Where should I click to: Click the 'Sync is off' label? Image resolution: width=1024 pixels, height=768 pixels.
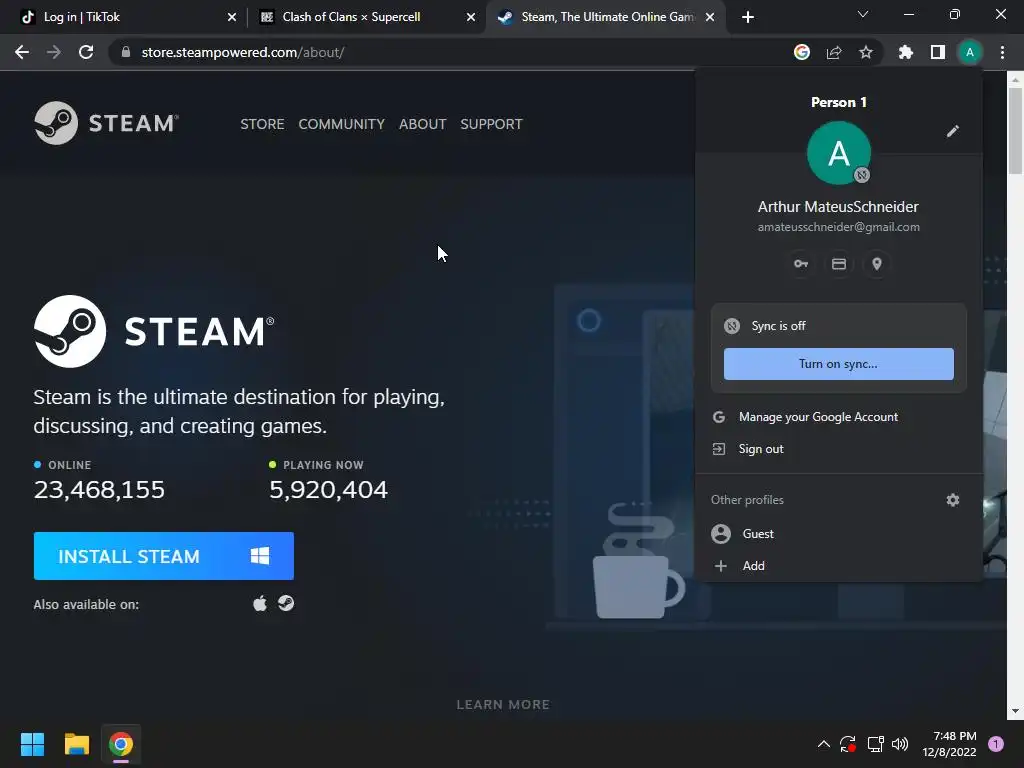pos(778,326)
